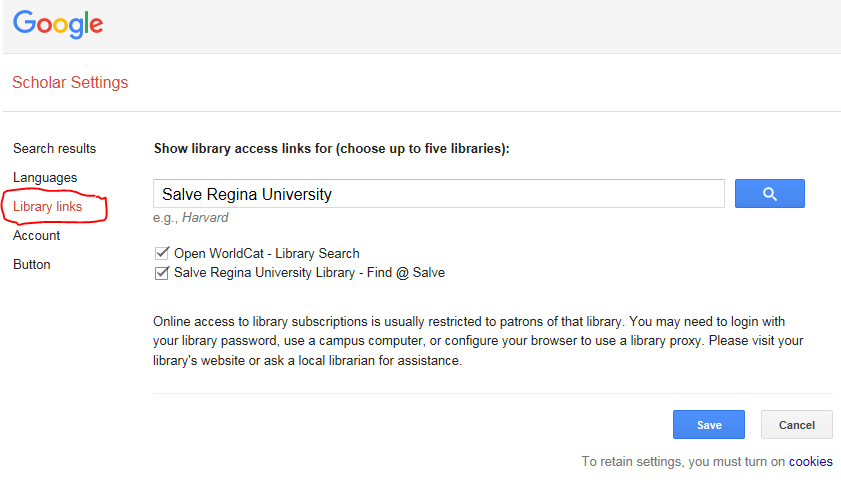Click the 'Find @ Salve' label text
Image resolution: width=841 pixels, height=485 pixels.
[405, 273]
